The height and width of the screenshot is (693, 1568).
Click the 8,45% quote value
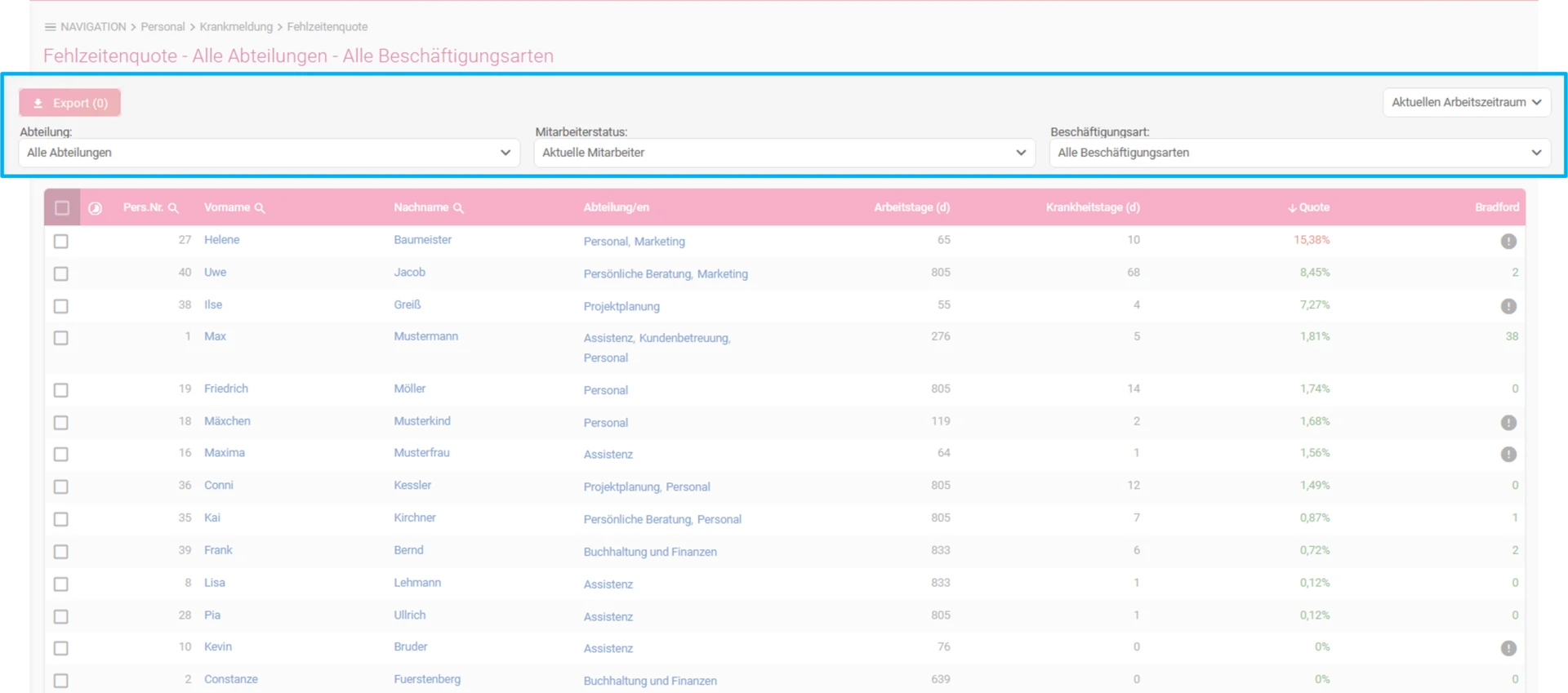pyautogui.click(x=1315, y=273)
